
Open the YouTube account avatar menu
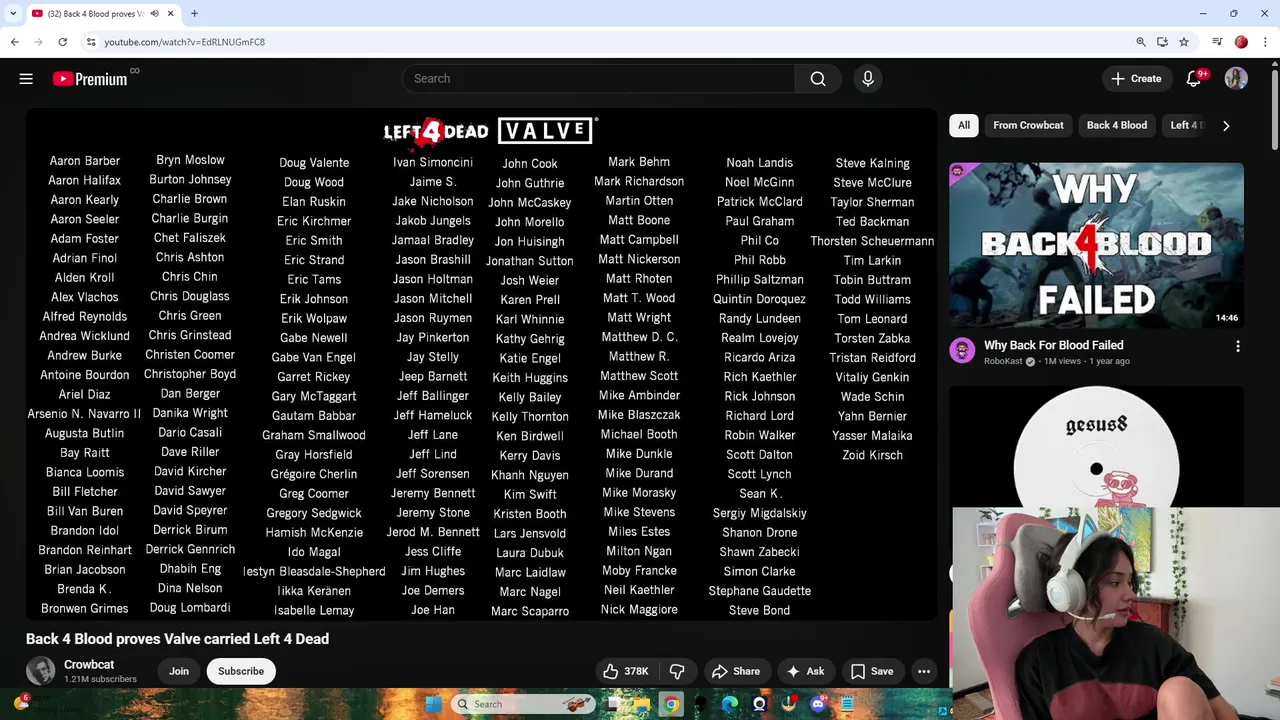point(1236,79)
